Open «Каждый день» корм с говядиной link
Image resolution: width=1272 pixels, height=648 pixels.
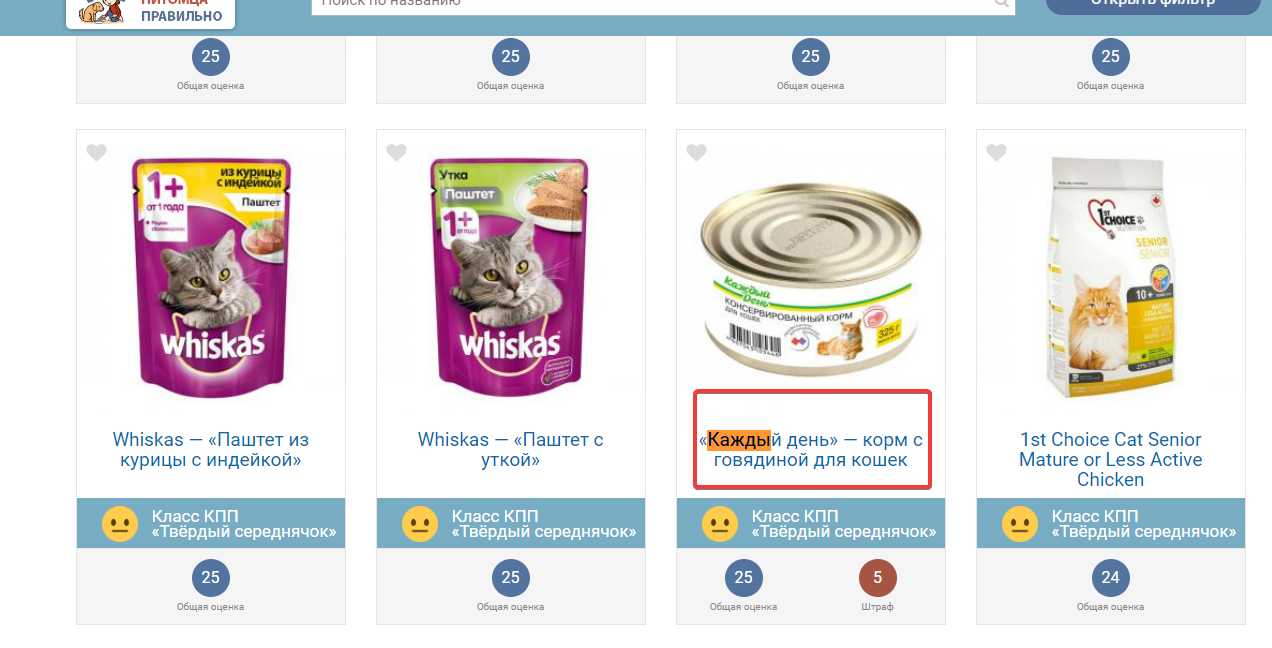point(811,450)
